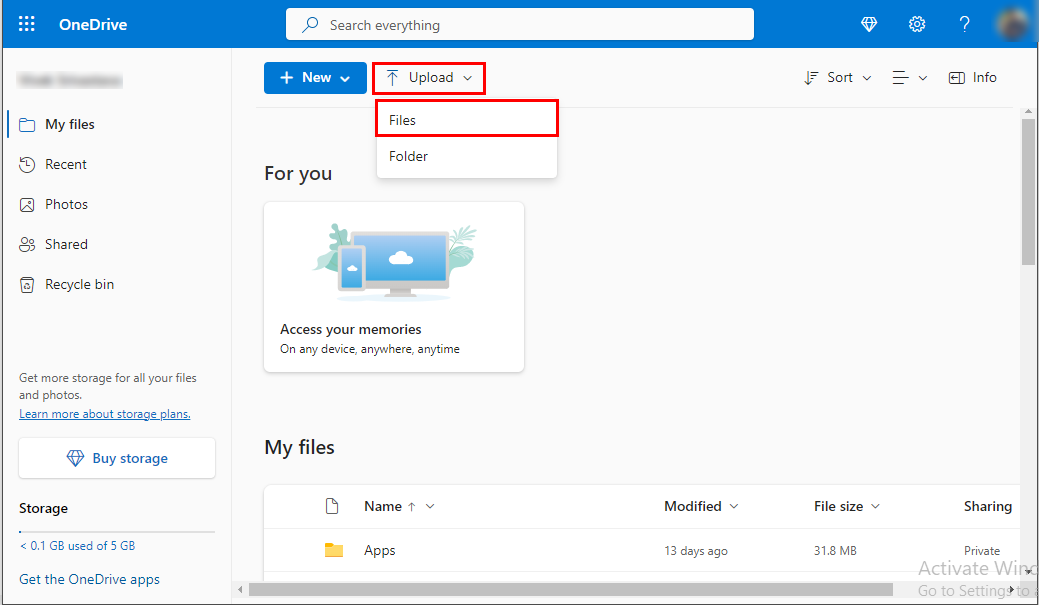This screenshot has width=1039, height=605.
Task: Click the Recycle bin icon
Action: click(x=27, y=285)
